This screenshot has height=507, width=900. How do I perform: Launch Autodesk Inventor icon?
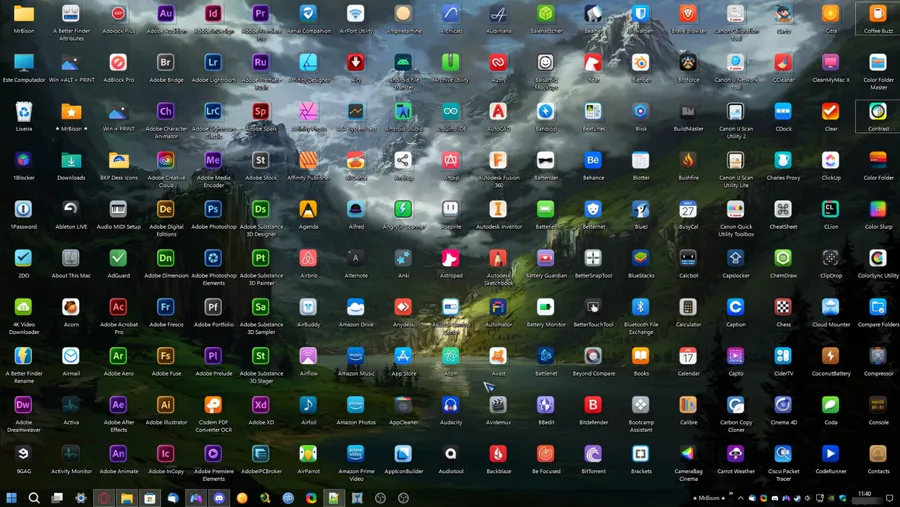click(x=498, y=210)
